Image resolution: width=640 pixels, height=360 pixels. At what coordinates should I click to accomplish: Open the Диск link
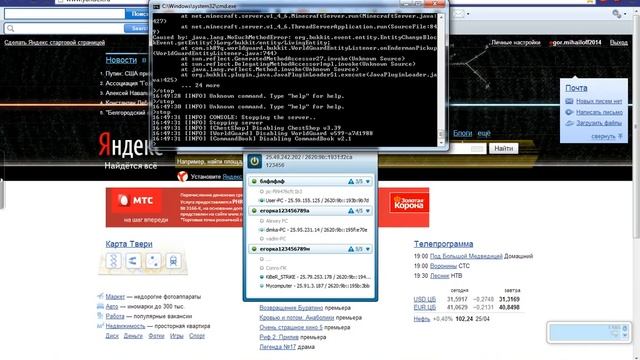coord(112,336)
